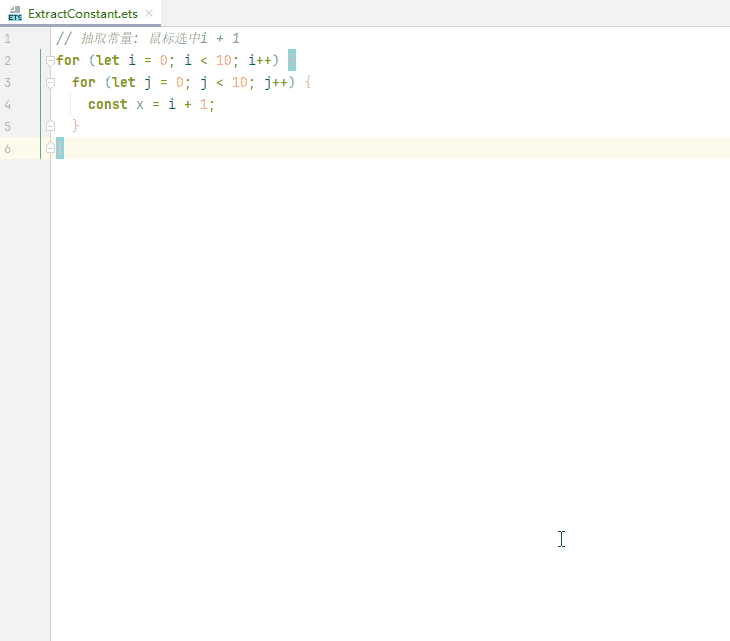Collapse the outer for loop on line 2
Image resolution: width=730 pixels, height=641 pixels.
[50, 61]
